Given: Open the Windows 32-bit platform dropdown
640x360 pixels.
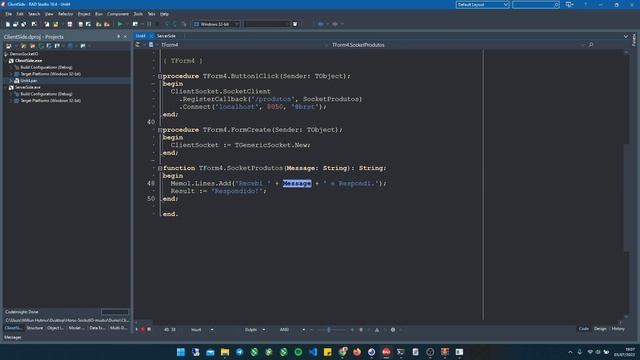Looking at the screenshot, I should tap(216, 24).
